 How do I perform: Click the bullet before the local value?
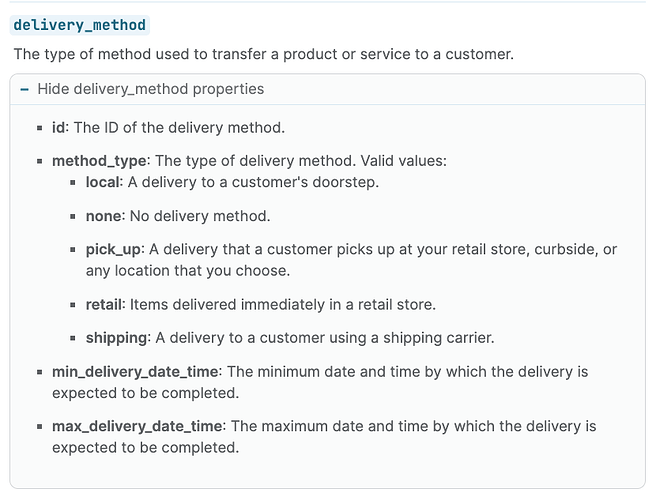(73, 183)
